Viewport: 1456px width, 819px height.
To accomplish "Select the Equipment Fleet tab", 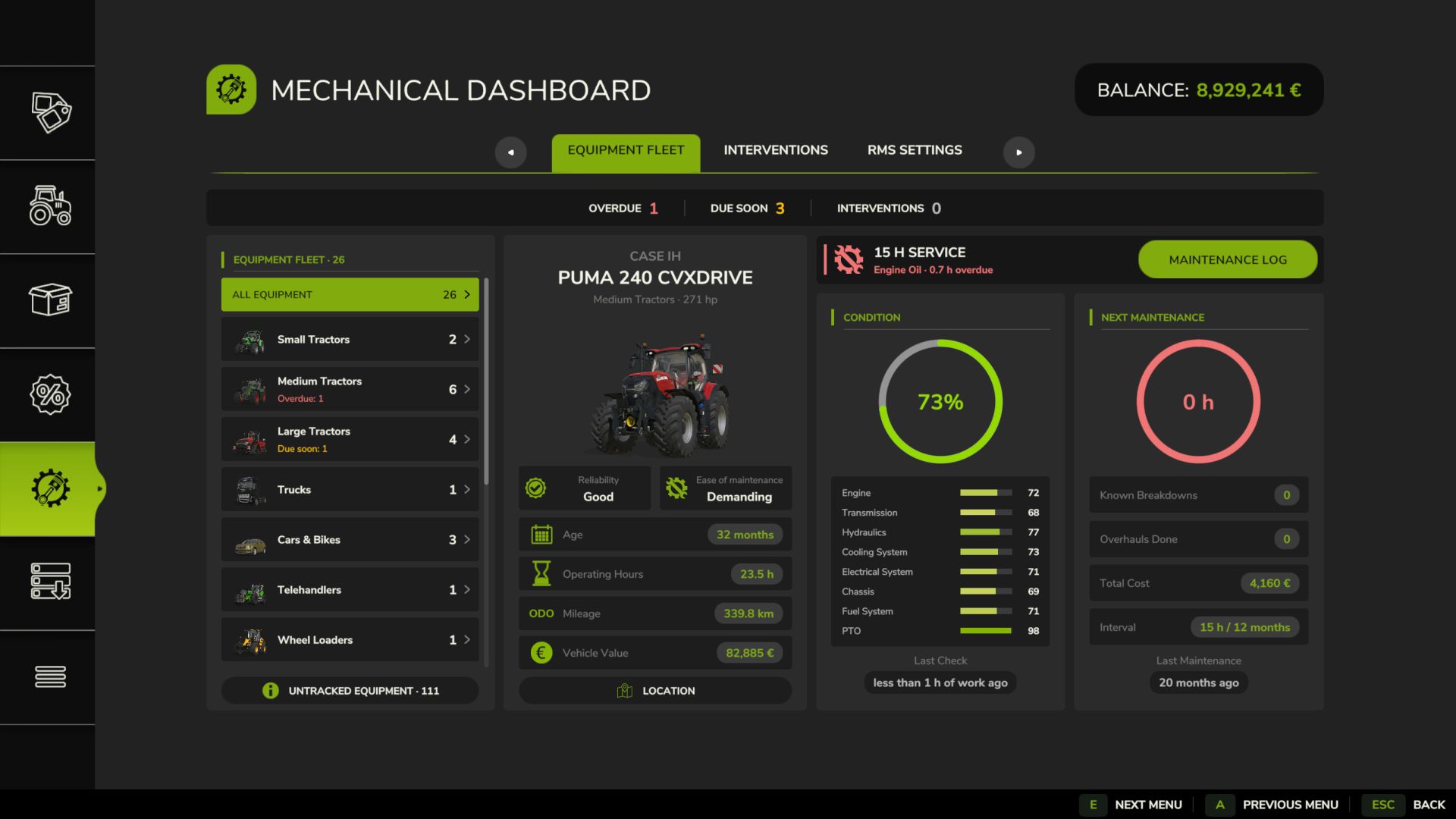I will tap(626, 152).
